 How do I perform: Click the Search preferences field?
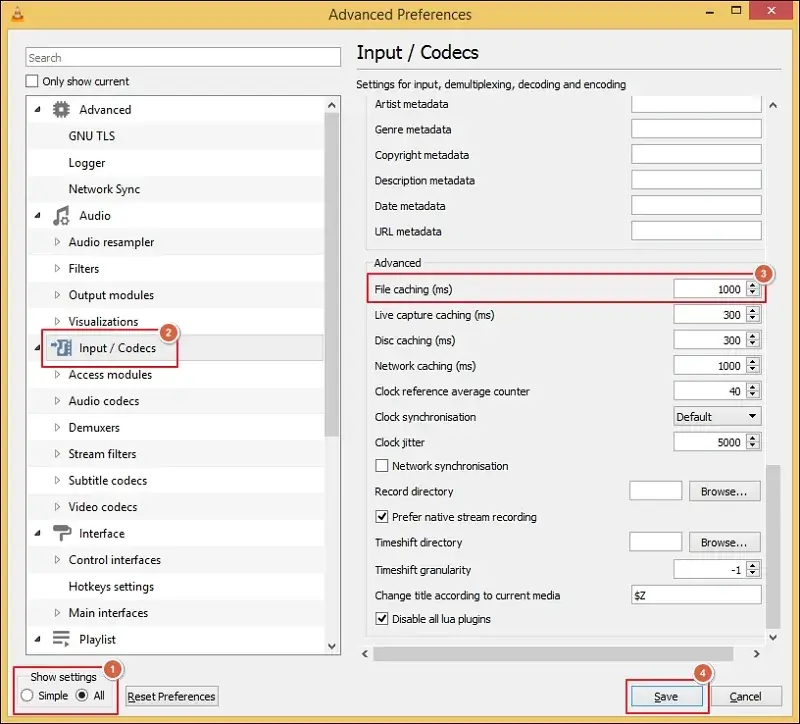tap(183, 57)
